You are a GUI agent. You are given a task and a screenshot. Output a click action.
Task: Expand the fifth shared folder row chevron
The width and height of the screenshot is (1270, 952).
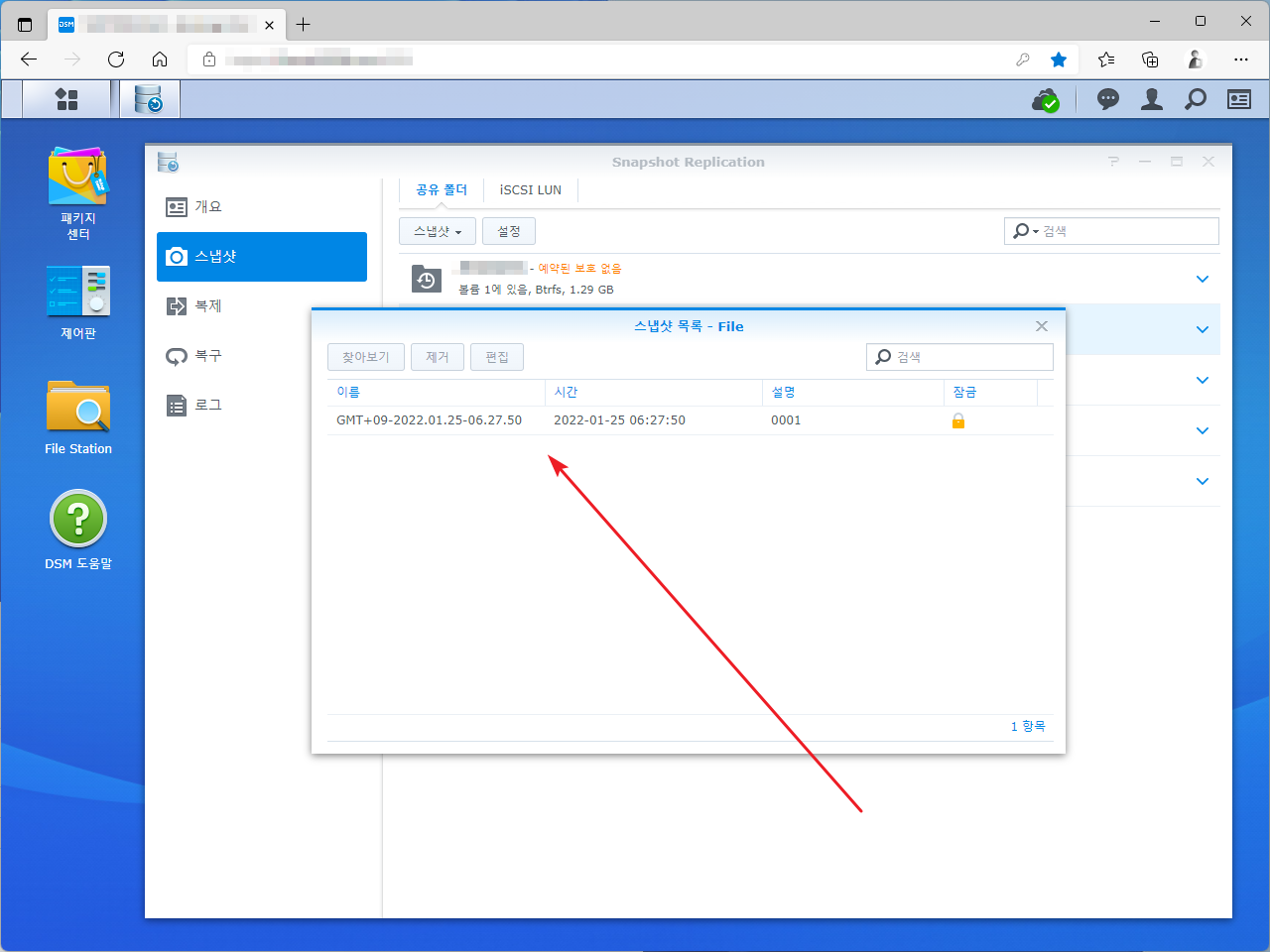pyautogui.click(x=1203, y=482)
